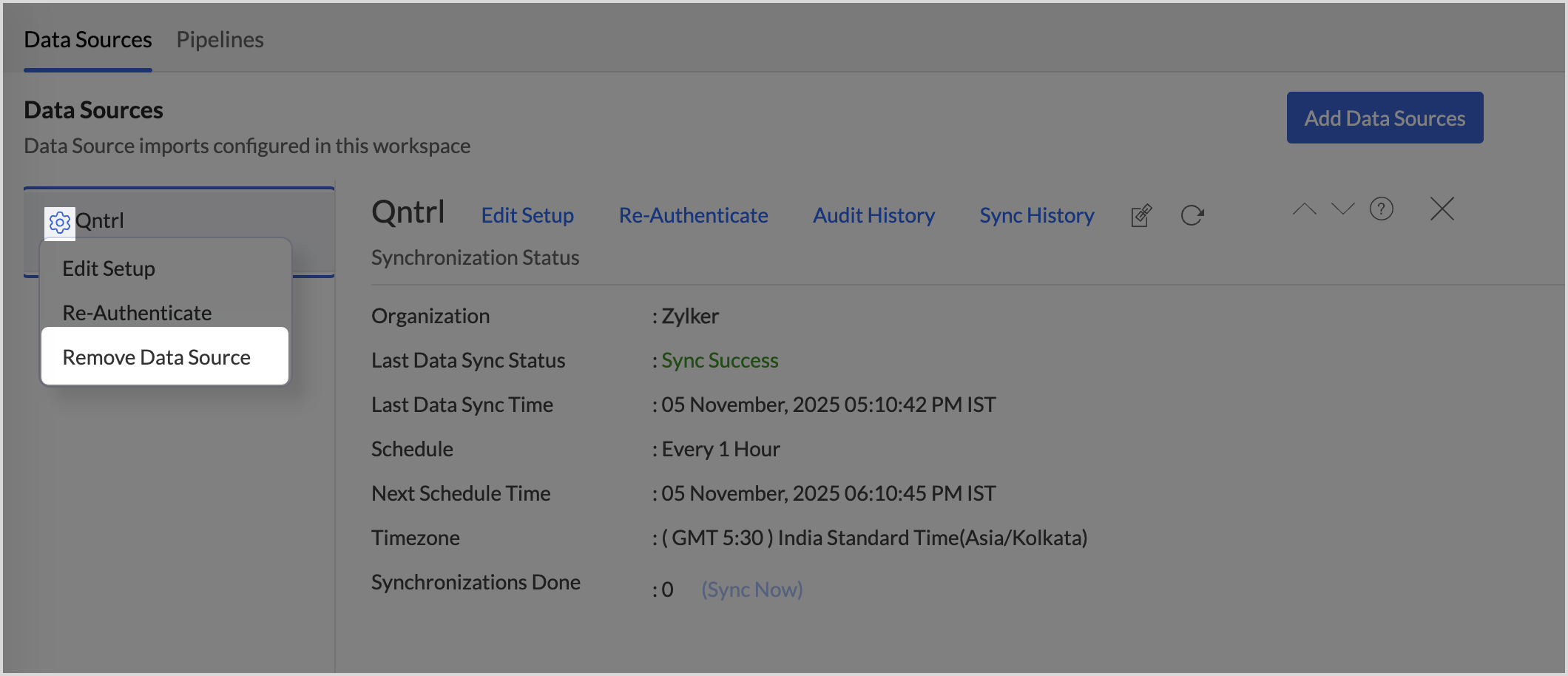1568x676 pixels.
Task: Click the Sync Success status text
Action: click(x=720, y=360)
